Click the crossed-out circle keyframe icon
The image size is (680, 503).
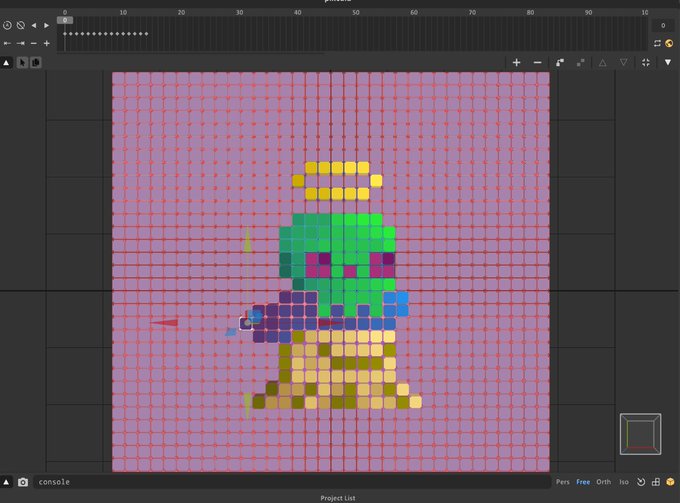point(20,25)
